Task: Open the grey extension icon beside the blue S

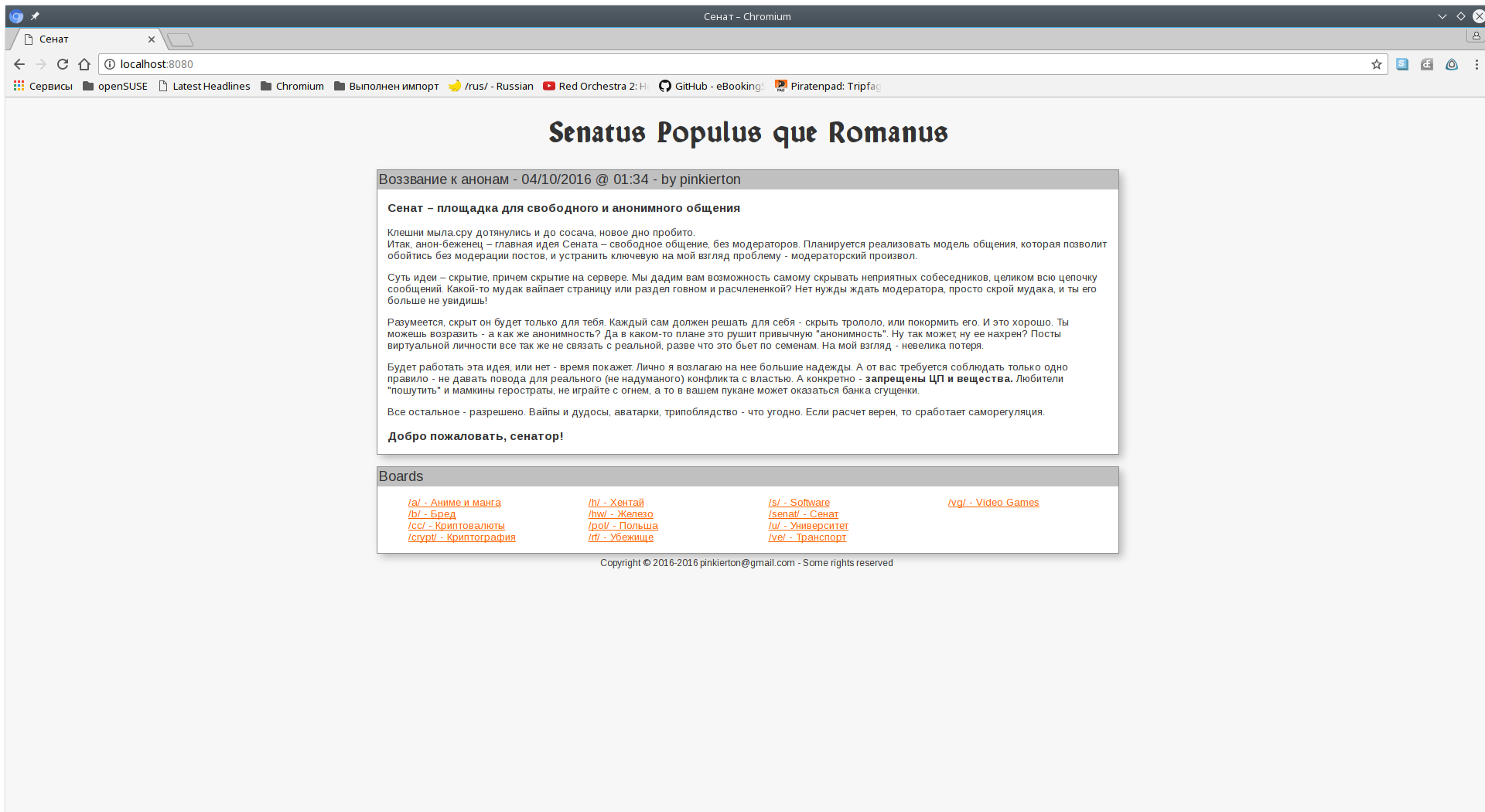Action: pyautogui.click(x=1427, y=64)
